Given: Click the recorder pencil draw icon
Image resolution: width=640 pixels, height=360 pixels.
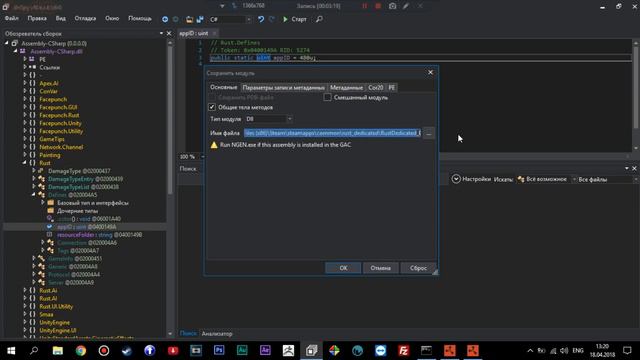Looking at the screenshot, I should pos(406,6).
